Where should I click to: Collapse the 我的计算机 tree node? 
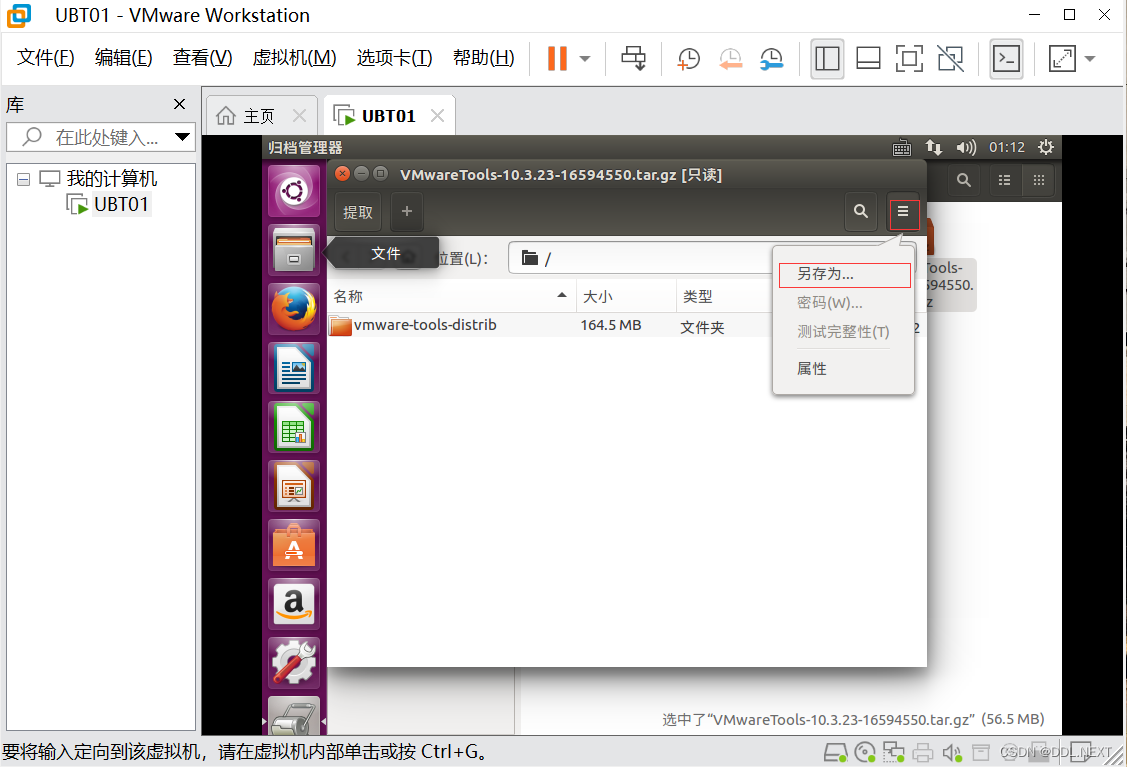click(24, 179)
